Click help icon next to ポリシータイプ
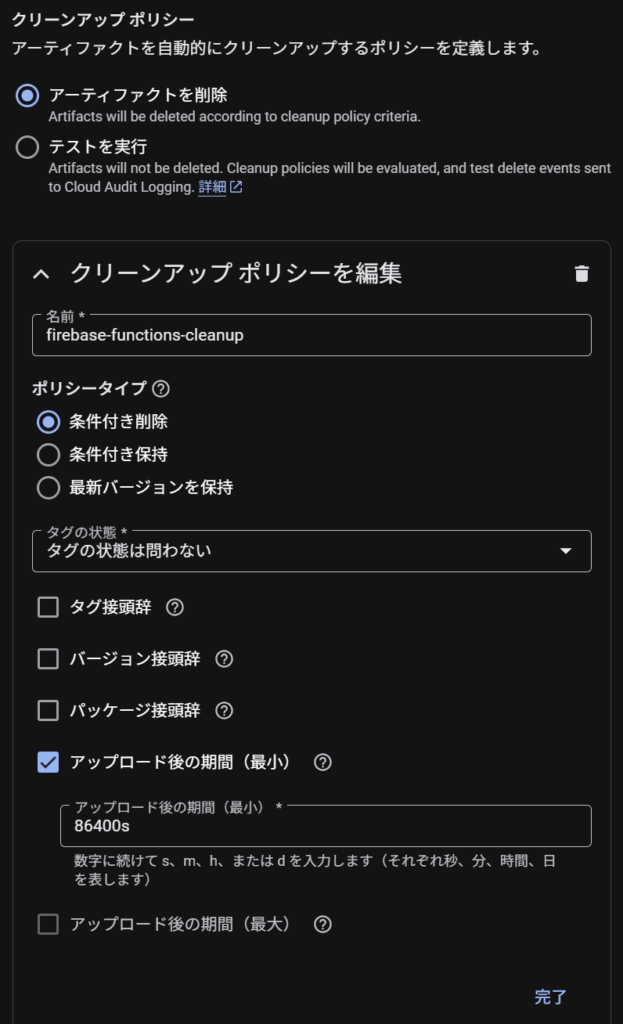This screenshot has width=623, height=1024. click(x=161, y=389)
